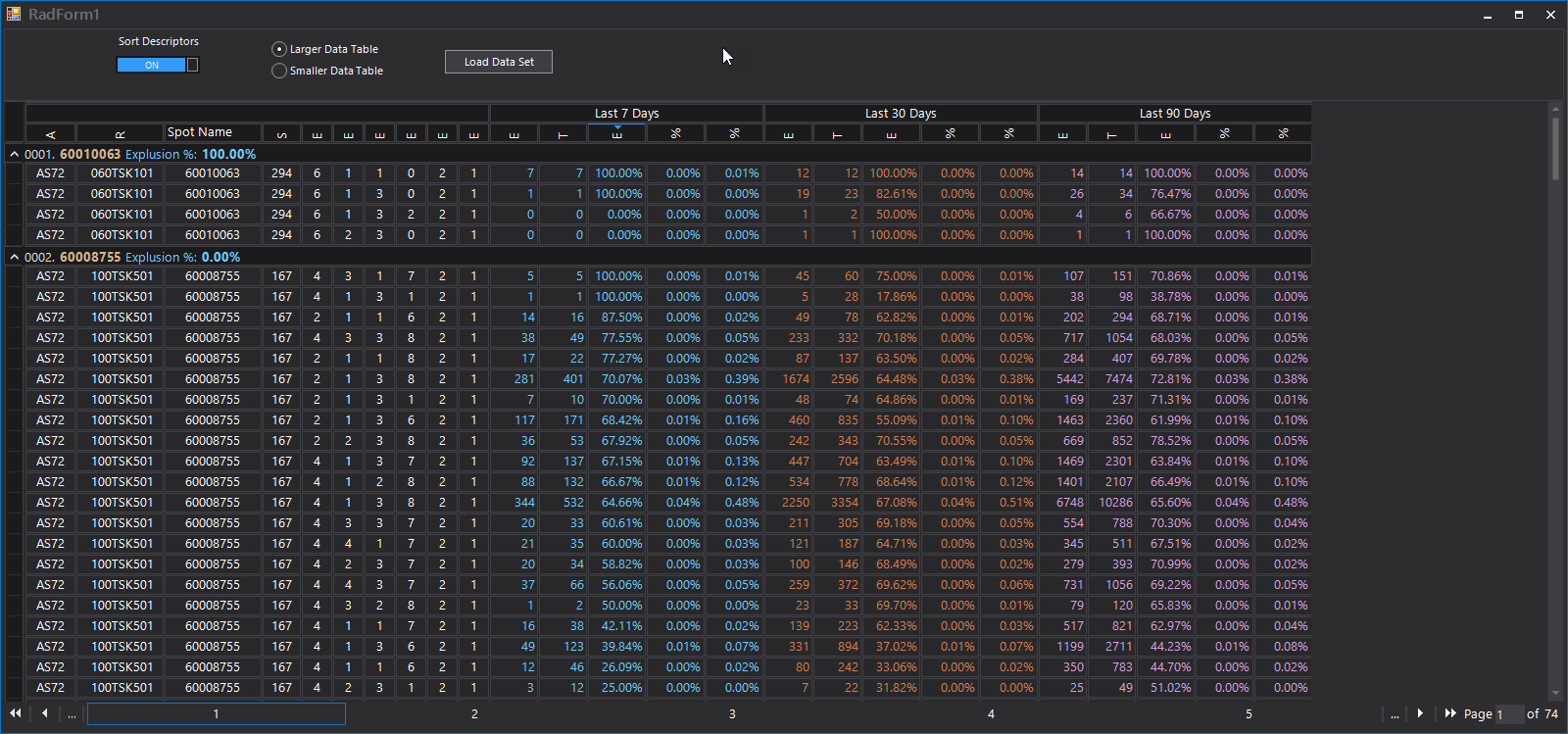Click the Page number input box

click(1509, 714)
